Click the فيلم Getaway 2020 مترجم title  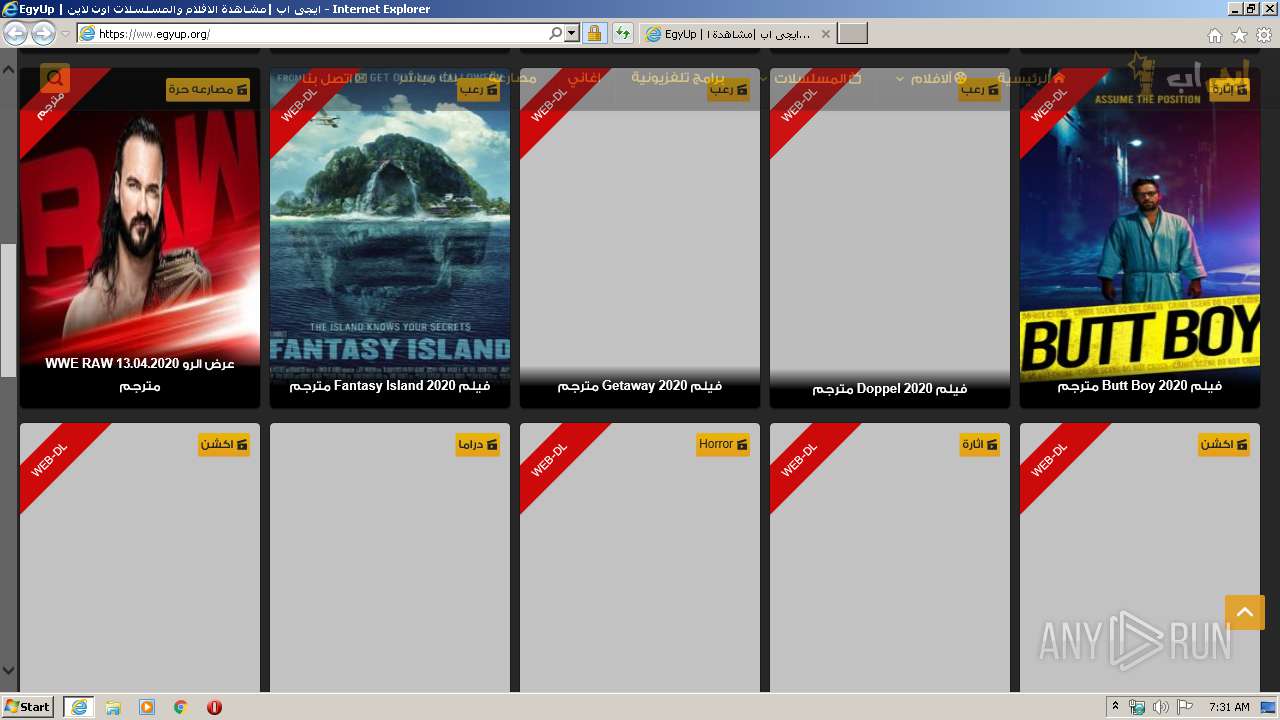click(640, 386)
